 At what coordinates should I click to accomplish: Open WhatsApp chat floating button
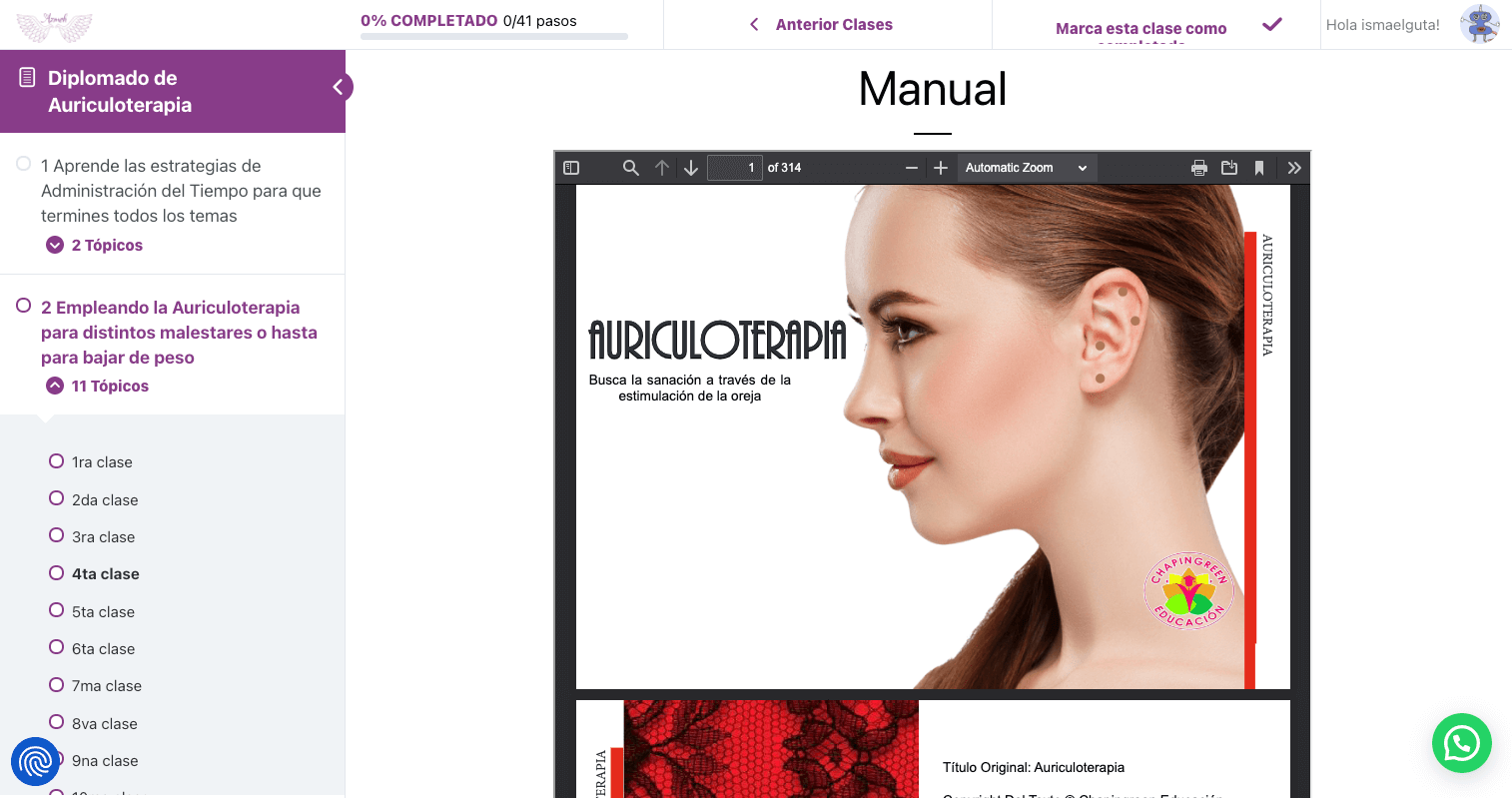[1461, 742]
